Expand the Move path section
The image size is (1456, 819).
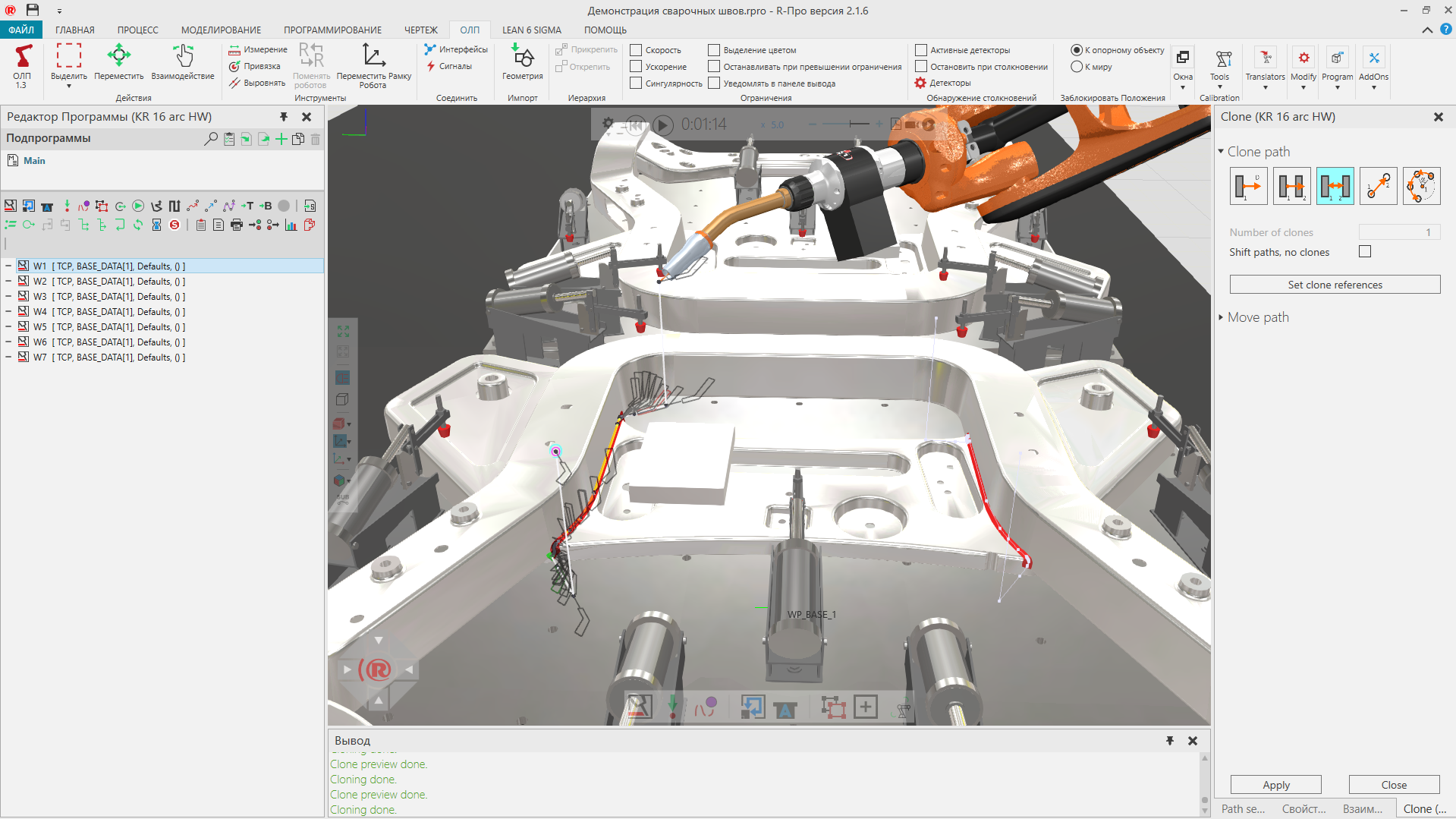point(1257,317)
